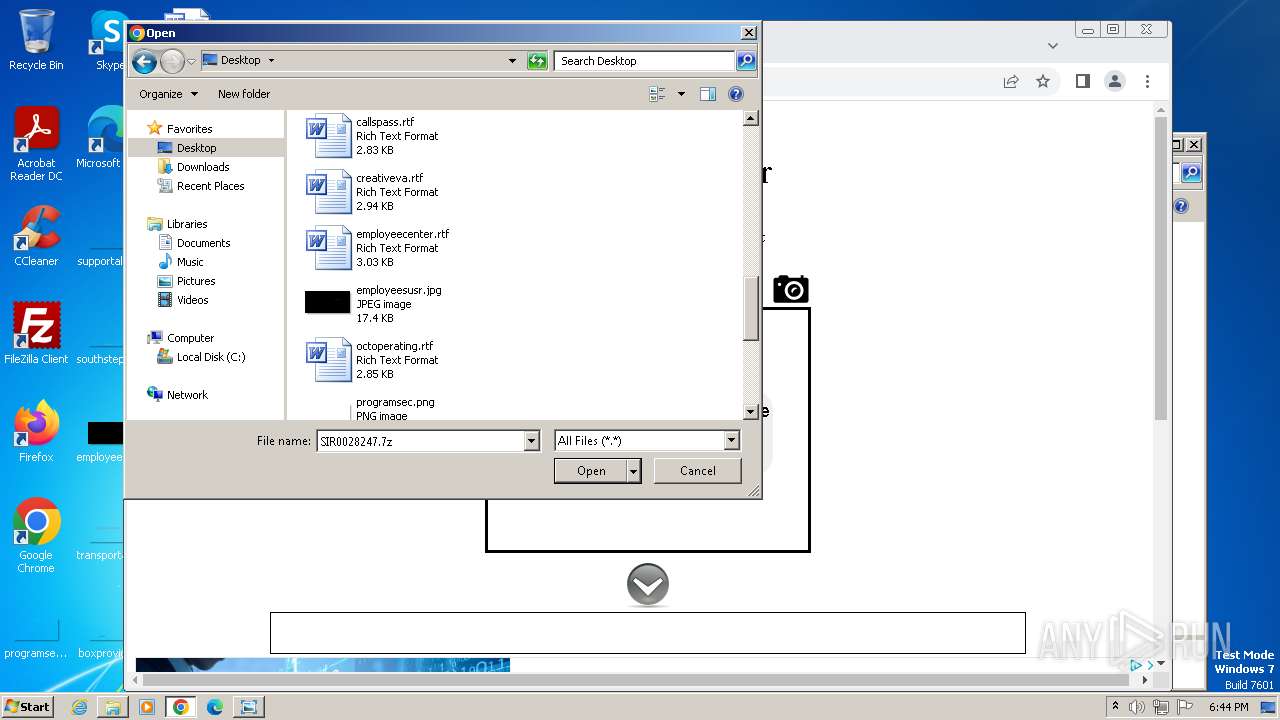This screenshot has height=720, width=1280.
Task: Click the camera icon on the web page
Action: tap(790, 290)
